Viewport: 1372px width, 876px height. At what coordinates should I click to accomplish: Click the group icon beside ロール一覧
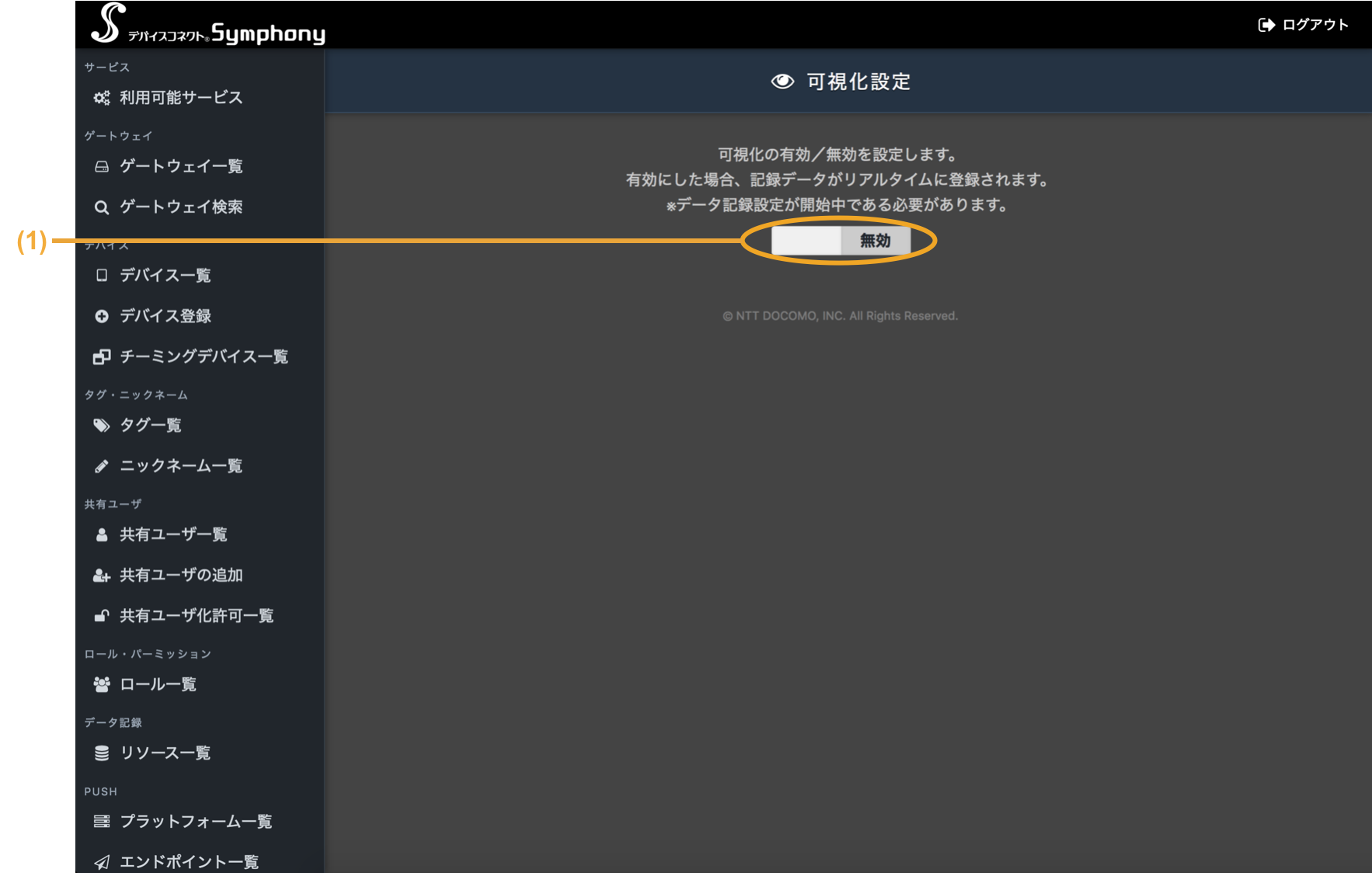[x=102, y=684]
